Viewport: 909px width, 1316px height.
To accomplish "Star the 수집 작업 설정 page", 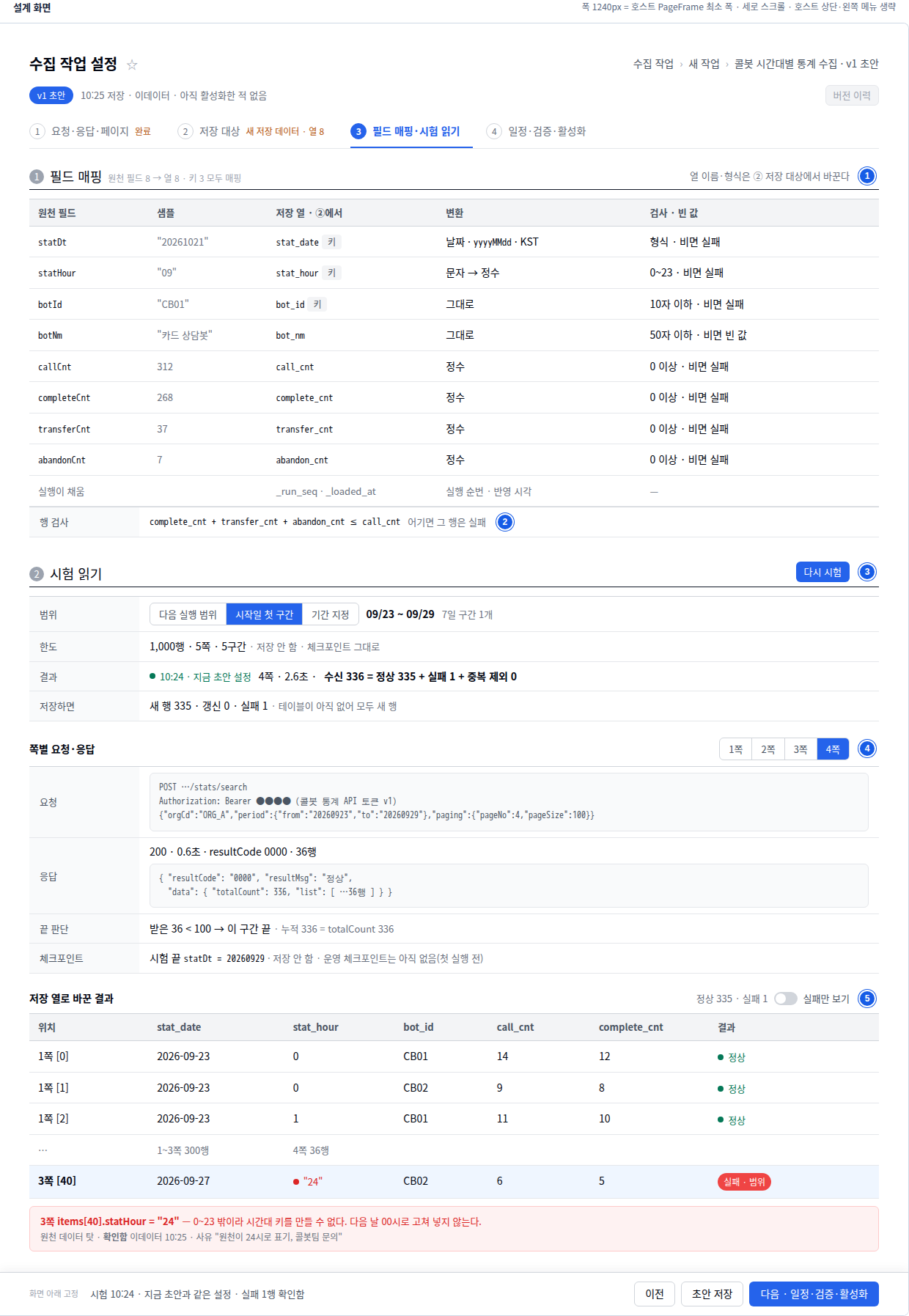I will point(132,65).
